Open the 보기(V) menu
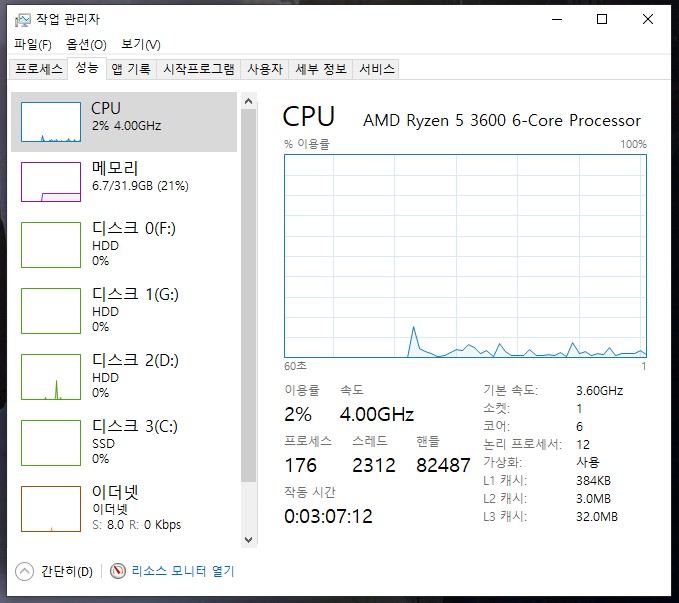 click(x=141, y=44)
